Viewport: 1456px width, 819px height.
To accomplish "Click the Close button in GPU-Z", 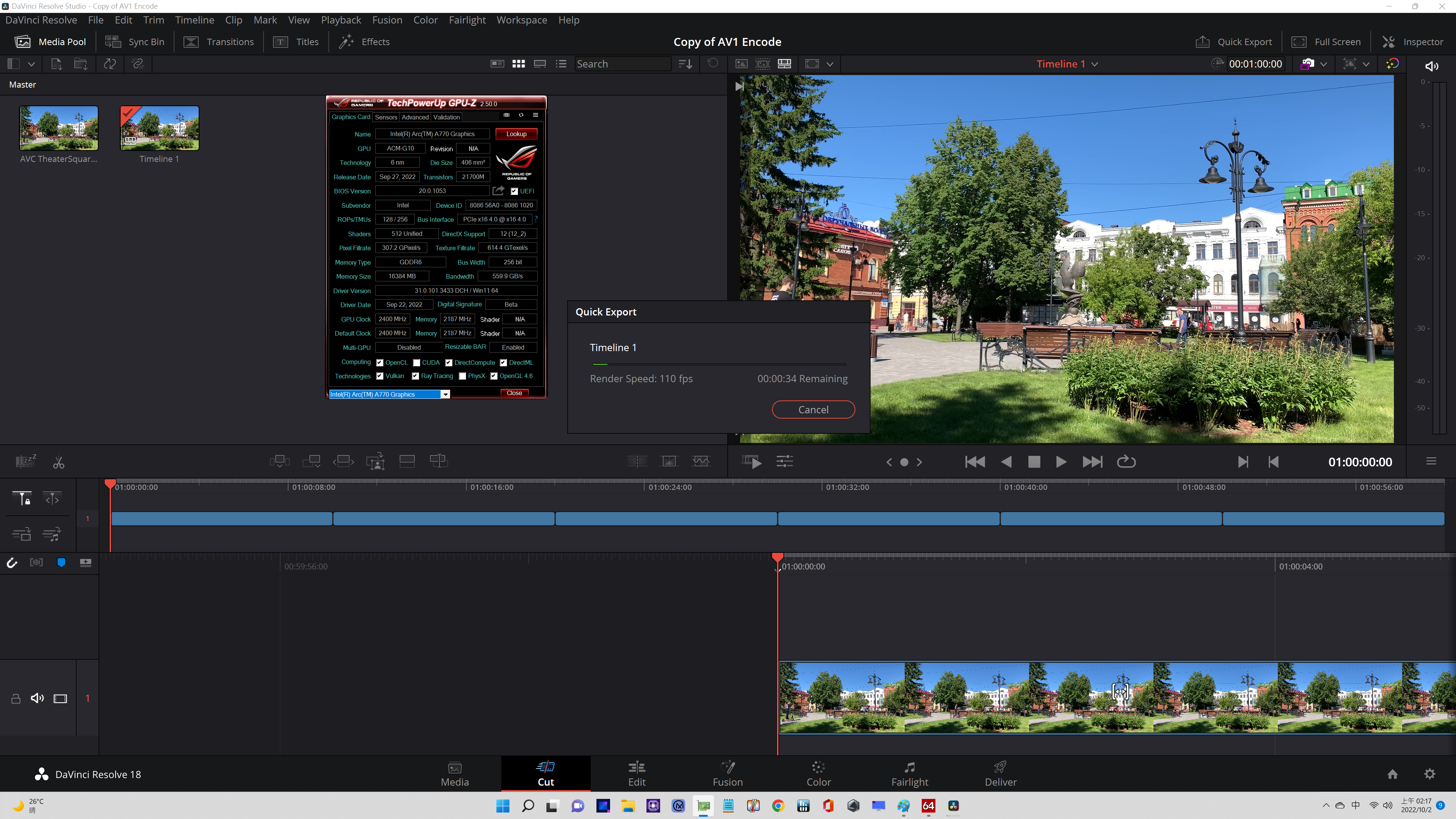I will 515,394.
